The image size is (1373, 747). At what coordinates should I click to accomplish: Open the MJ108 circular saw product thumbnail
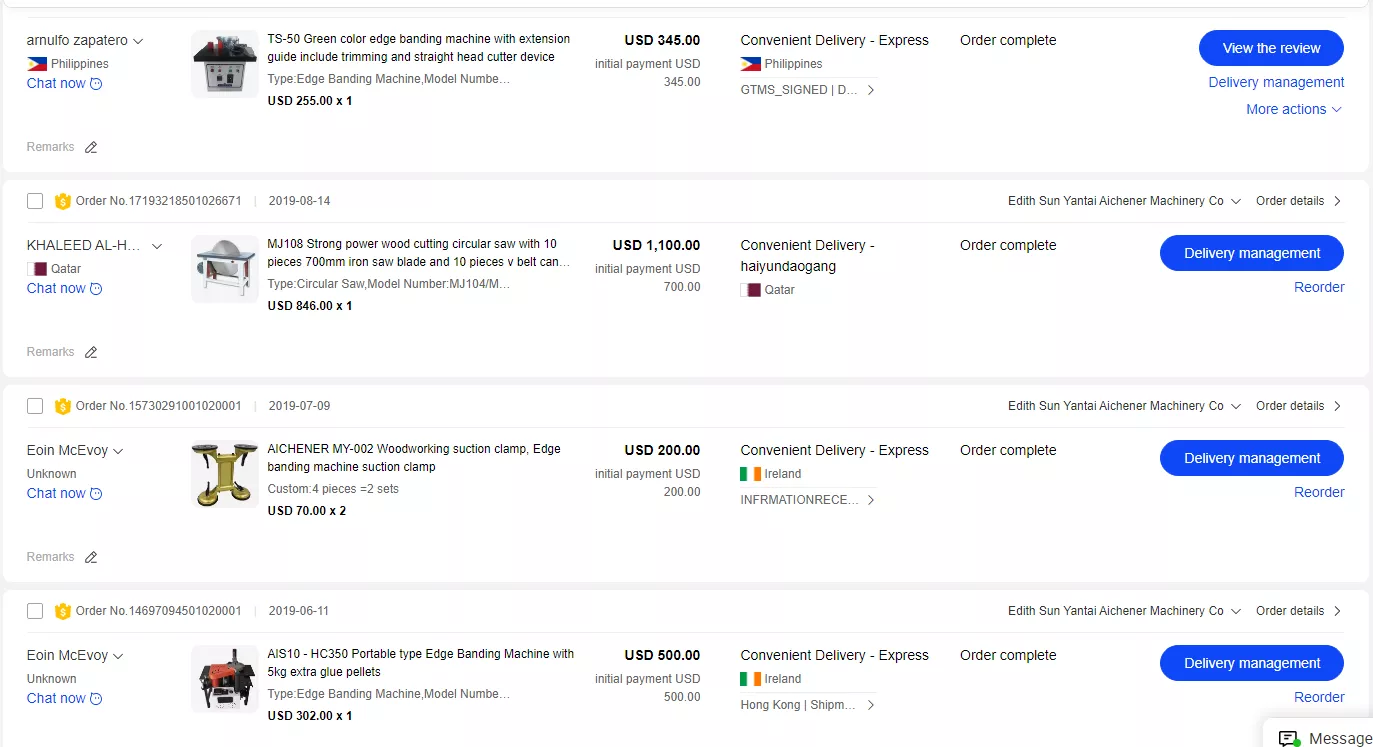(x=225, y=269)
